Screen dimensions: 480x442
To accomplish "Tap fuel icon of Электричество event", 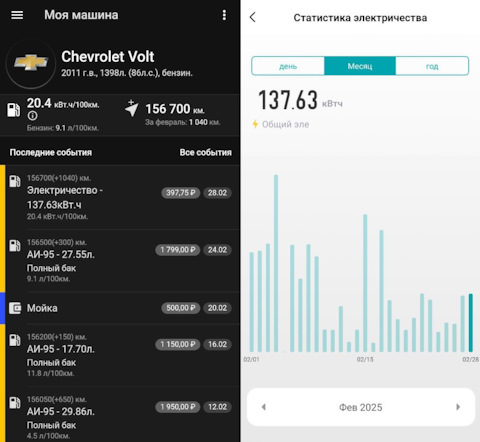I will [x=15, y=181].
